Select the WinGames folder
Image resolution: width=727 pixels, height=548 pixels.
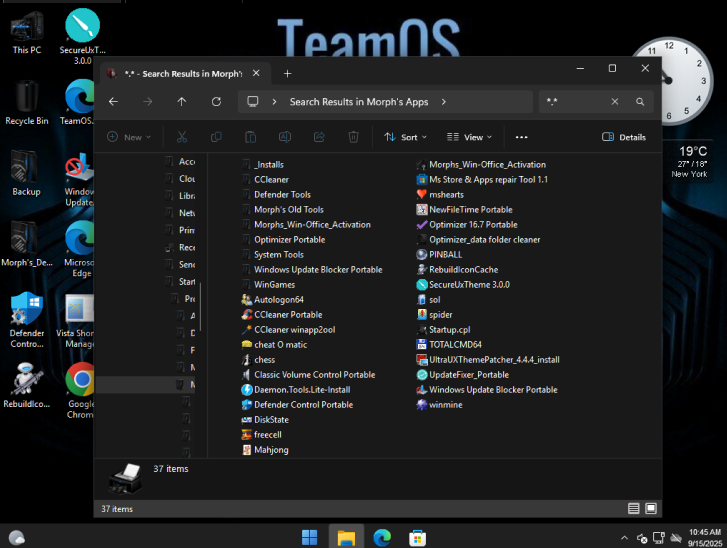coord(268,285)
